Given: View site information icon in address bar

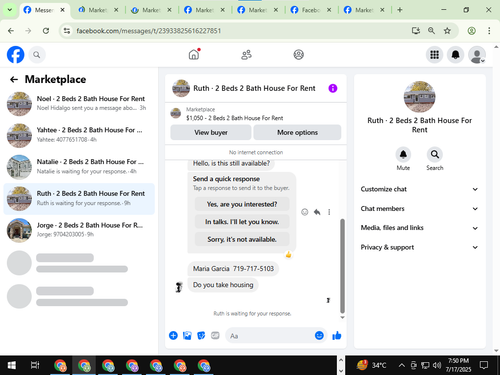Looking at the screenshot, I should tap(67, 31).
